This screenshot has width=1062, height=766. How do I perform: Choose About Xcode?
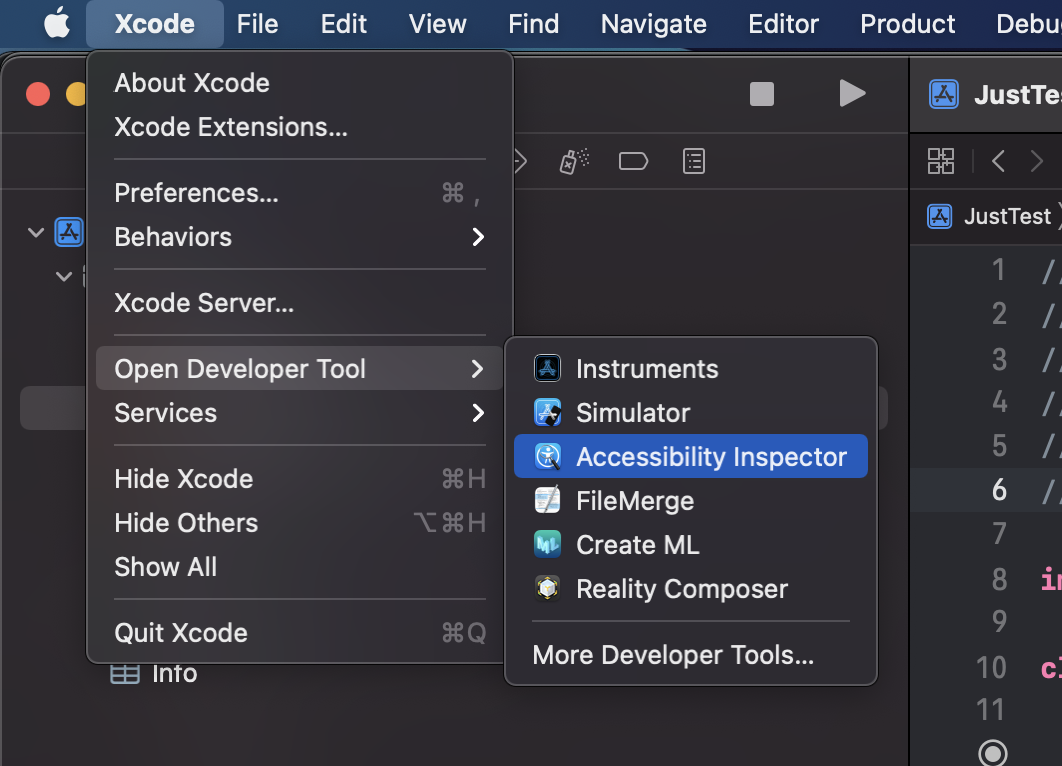pos(299,83)
